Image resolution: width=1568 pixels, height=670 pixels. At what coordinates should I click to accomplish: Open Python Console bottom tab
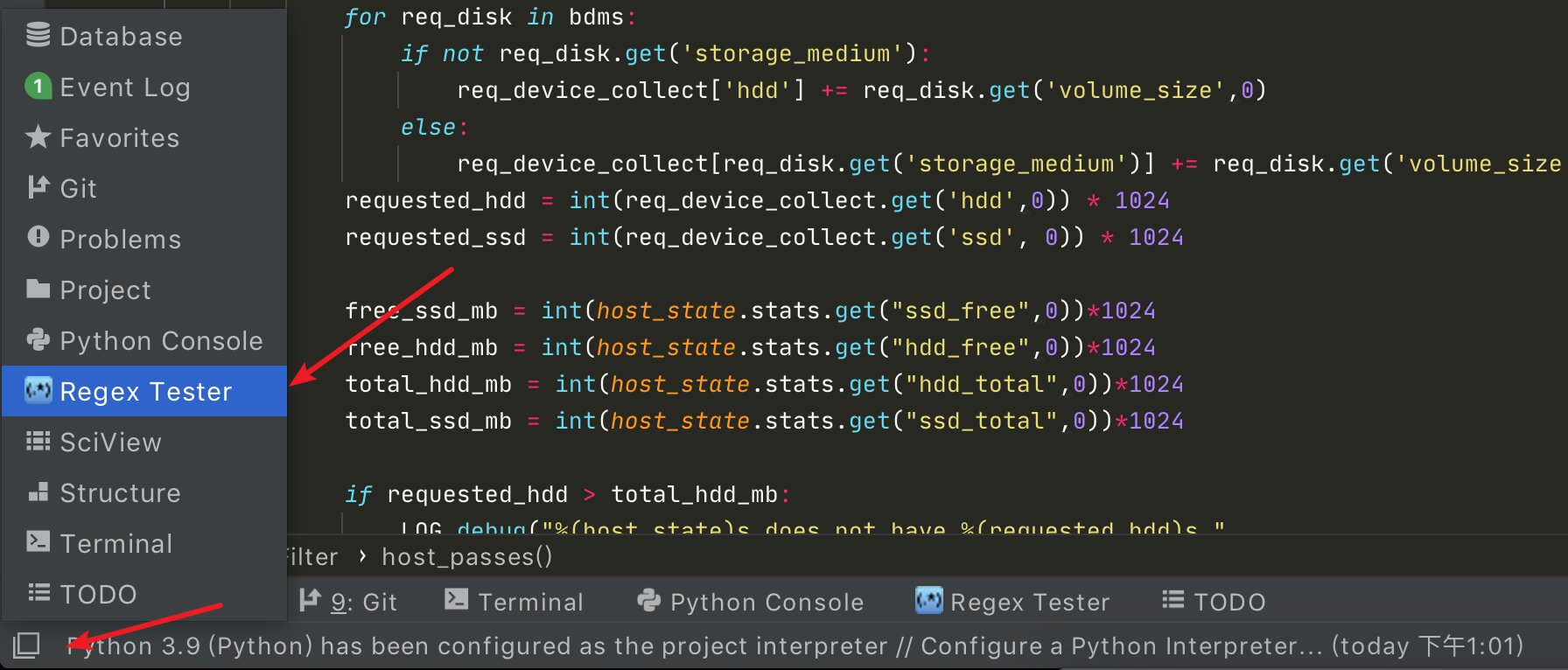point(751,602)
